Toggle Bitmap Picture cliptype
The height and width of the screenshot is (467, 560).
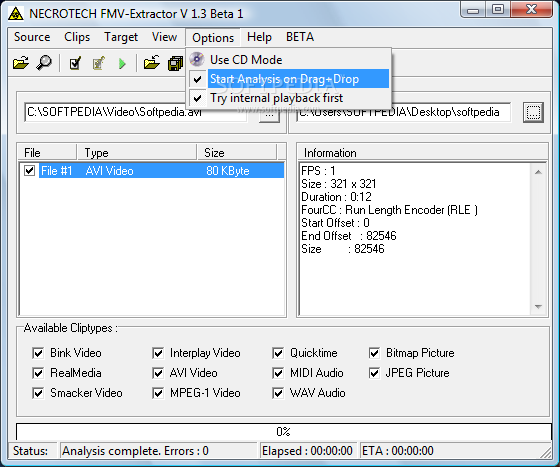374,353
